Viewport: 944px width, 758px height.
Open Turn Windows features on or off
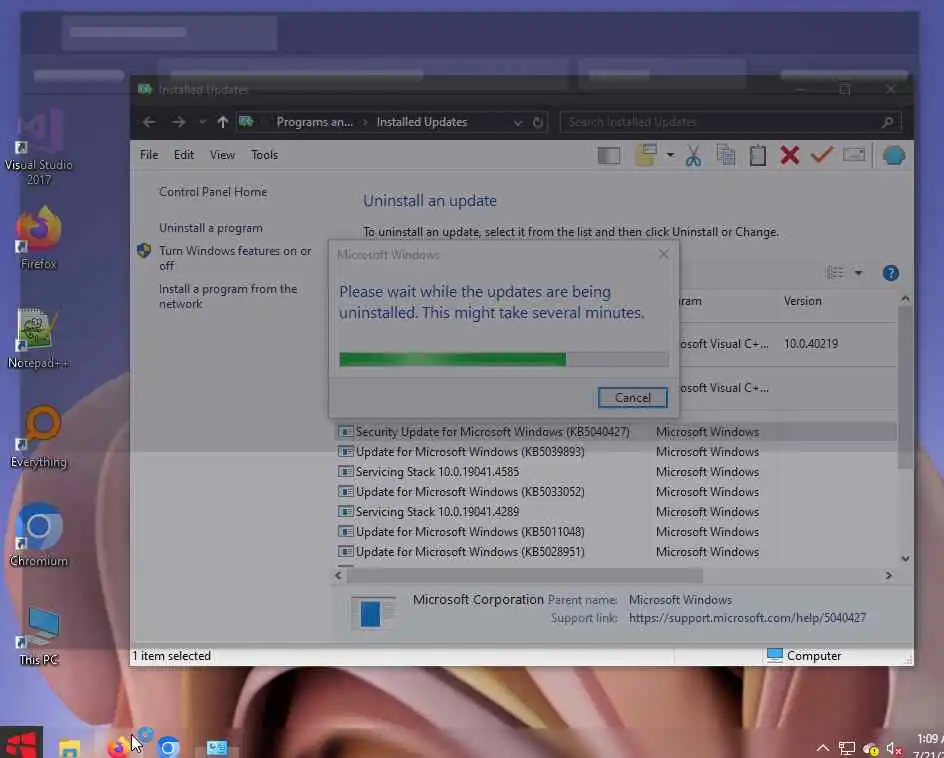pyautogui.click(x=235, y=258)
